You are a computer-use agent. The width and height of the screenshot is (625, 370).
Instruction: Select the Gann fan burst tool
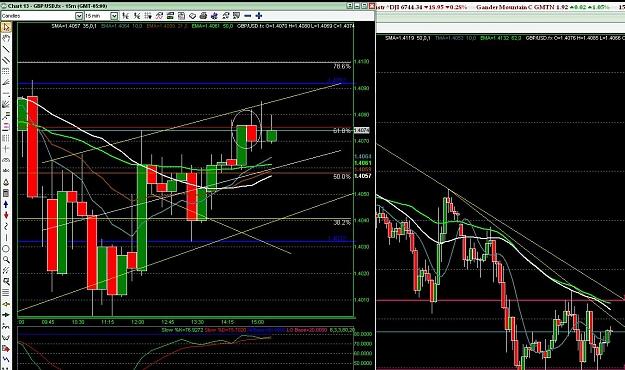point(6,104)
